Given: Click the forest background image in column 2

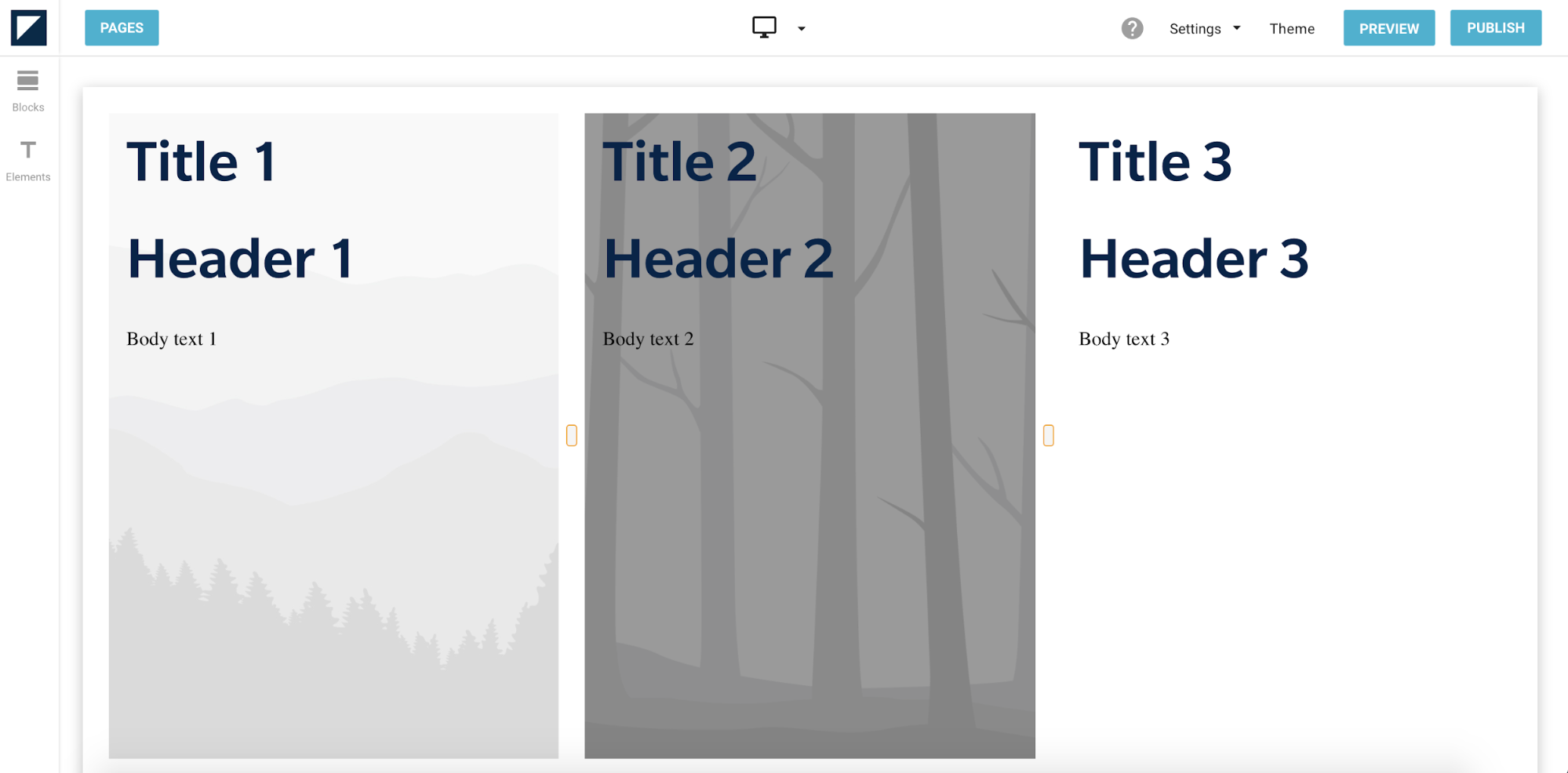Looking at the screenshot, I should tap(809, 549).
